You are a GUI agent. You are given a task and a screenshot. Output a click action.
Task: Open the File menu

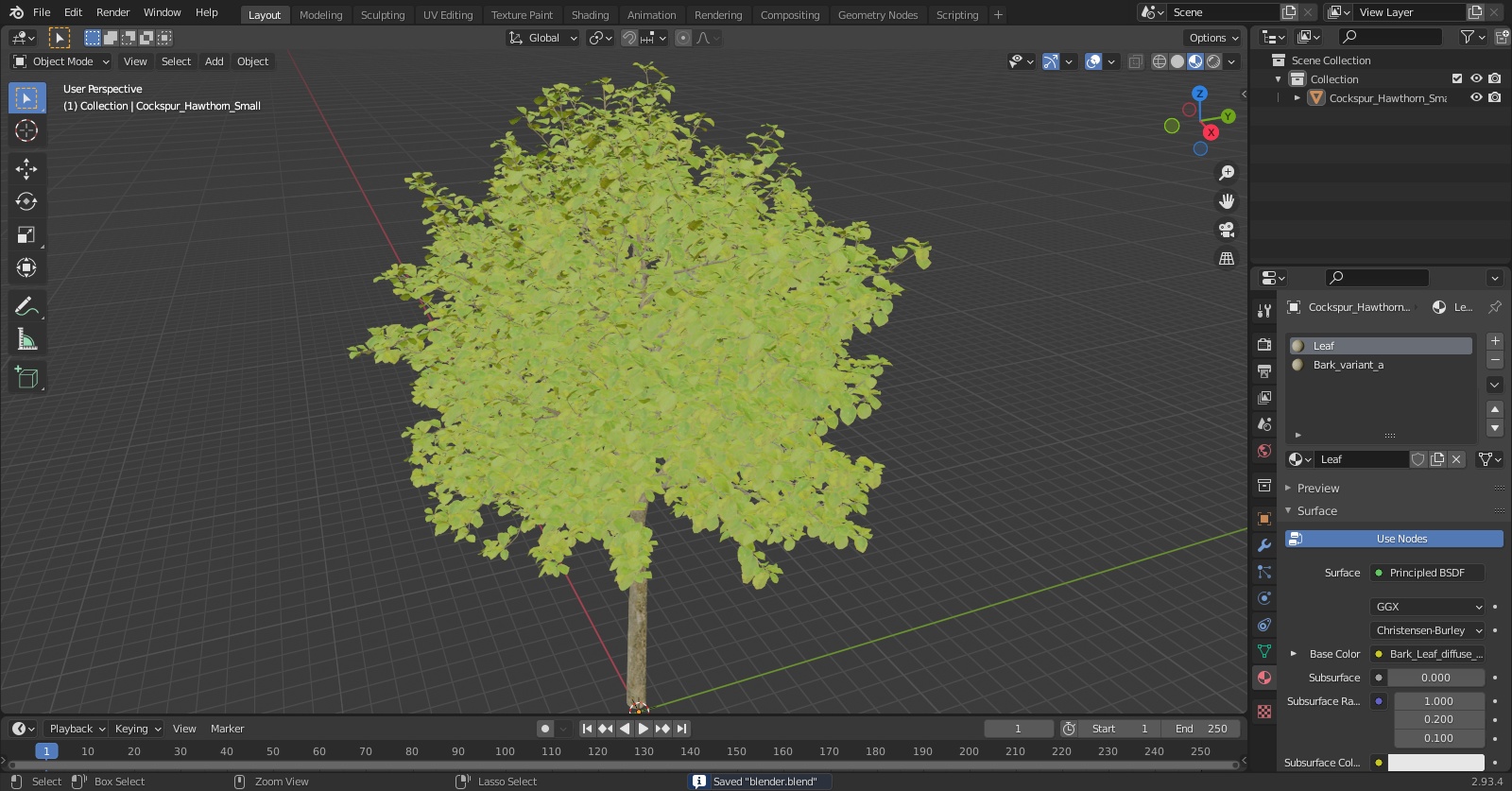42,12
